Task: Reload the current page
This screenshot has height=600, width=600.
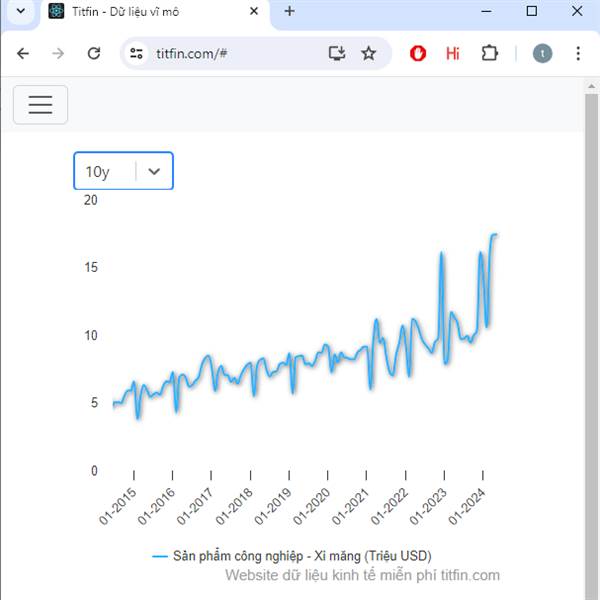Action: [x=94, y=54]
